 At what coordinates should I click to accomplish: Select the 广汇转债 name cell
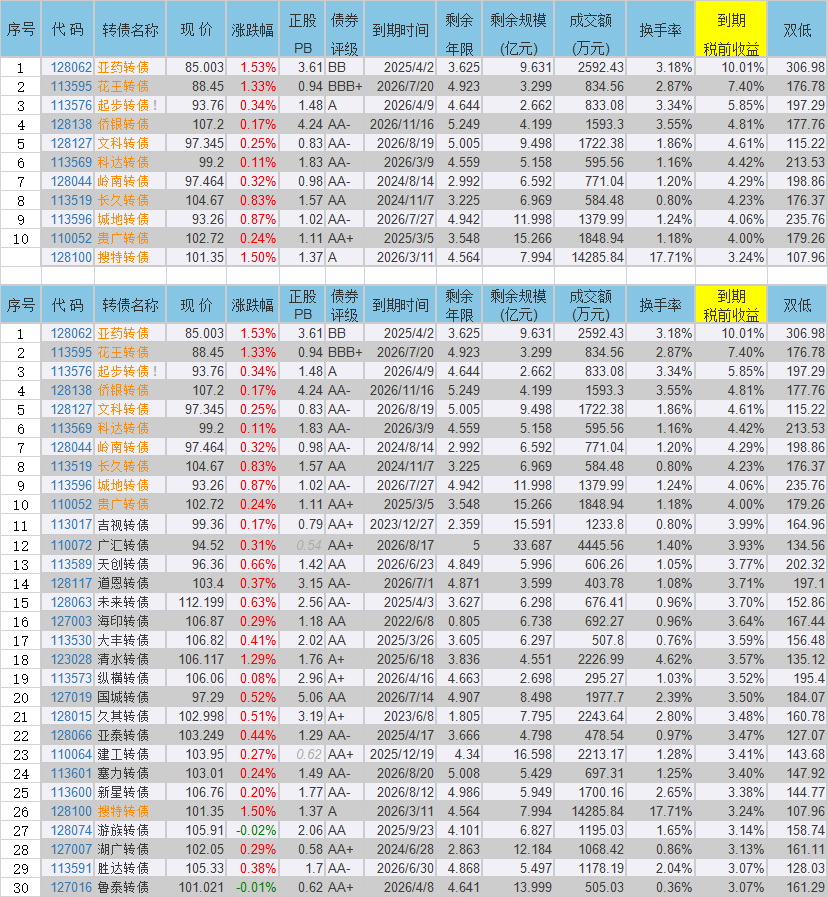(130, 545)
